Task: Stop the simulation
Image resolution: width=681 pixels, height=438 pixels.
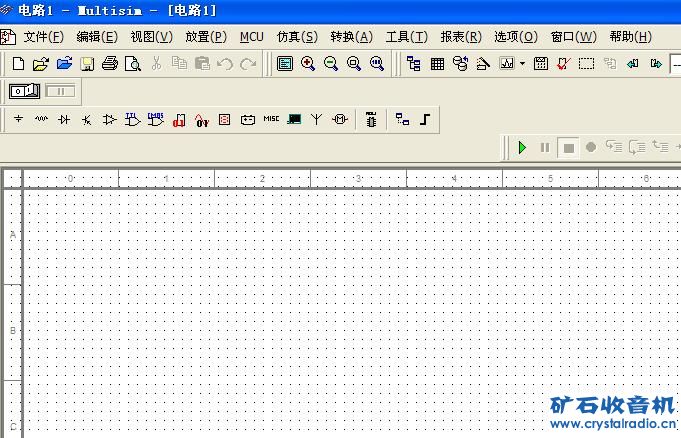Action: click(569, 148)
